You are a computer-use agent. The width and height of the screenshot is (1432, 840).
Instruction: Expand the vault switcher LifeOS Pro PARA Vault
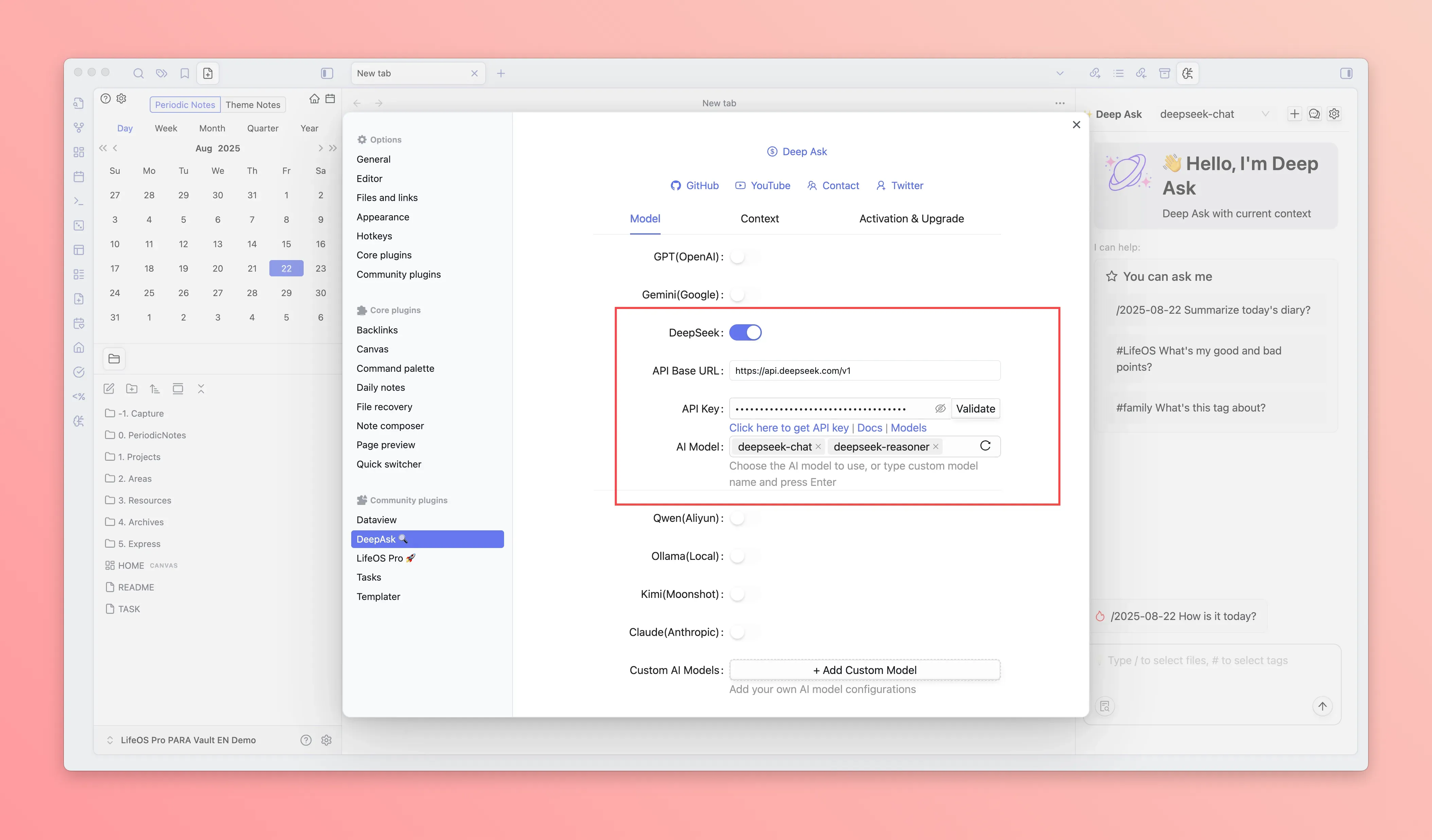(187, 740)
